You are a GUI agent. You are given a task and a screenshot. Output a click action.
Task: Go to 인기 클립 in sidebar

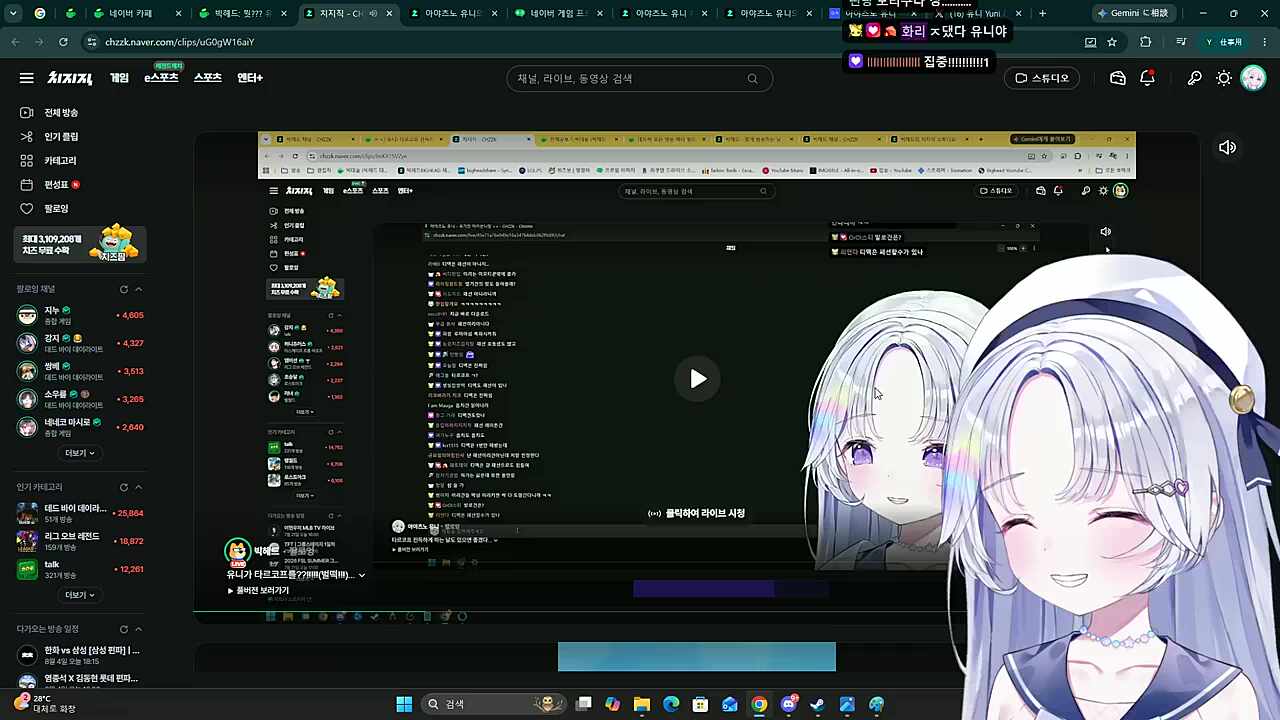(x=62, y=137)
